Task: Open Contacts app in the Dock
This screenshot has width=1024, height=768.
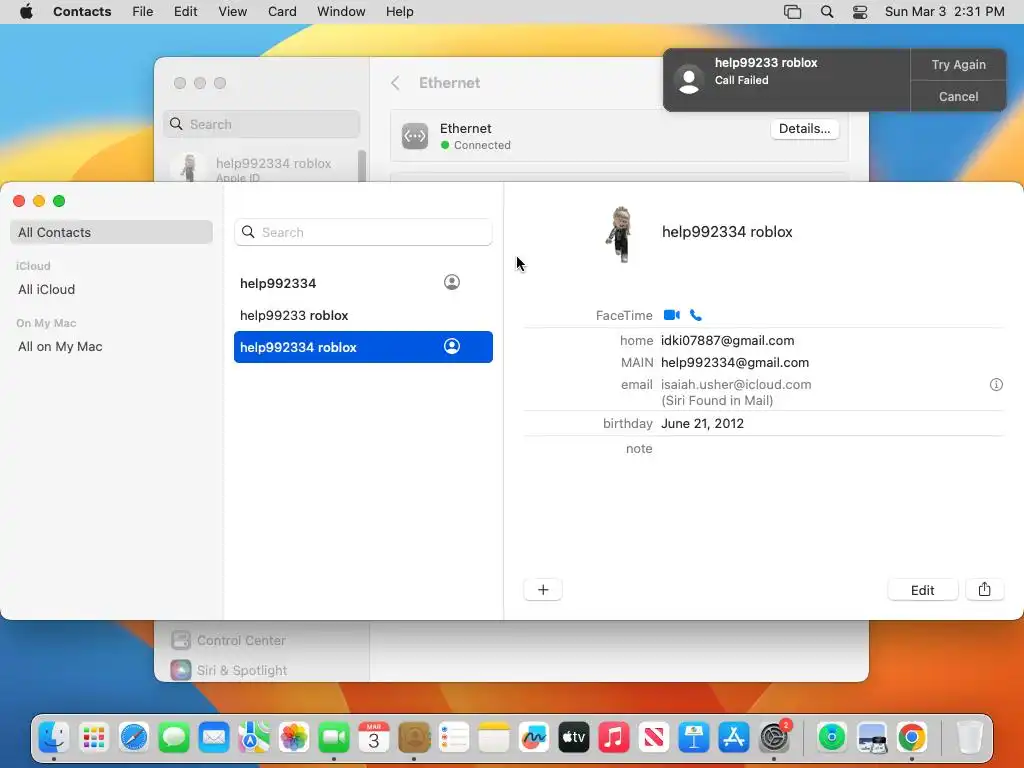Action: coord(414,737)
